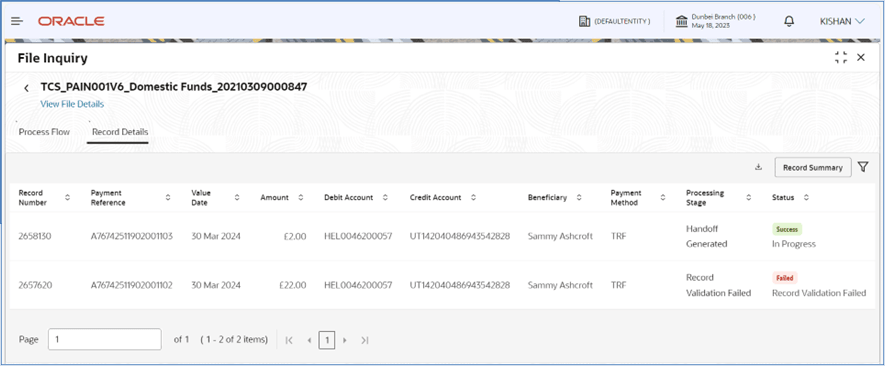This screenshot has height=366, width=885.
Task: Open the filter funnel icon
Action: coord(862,167)
